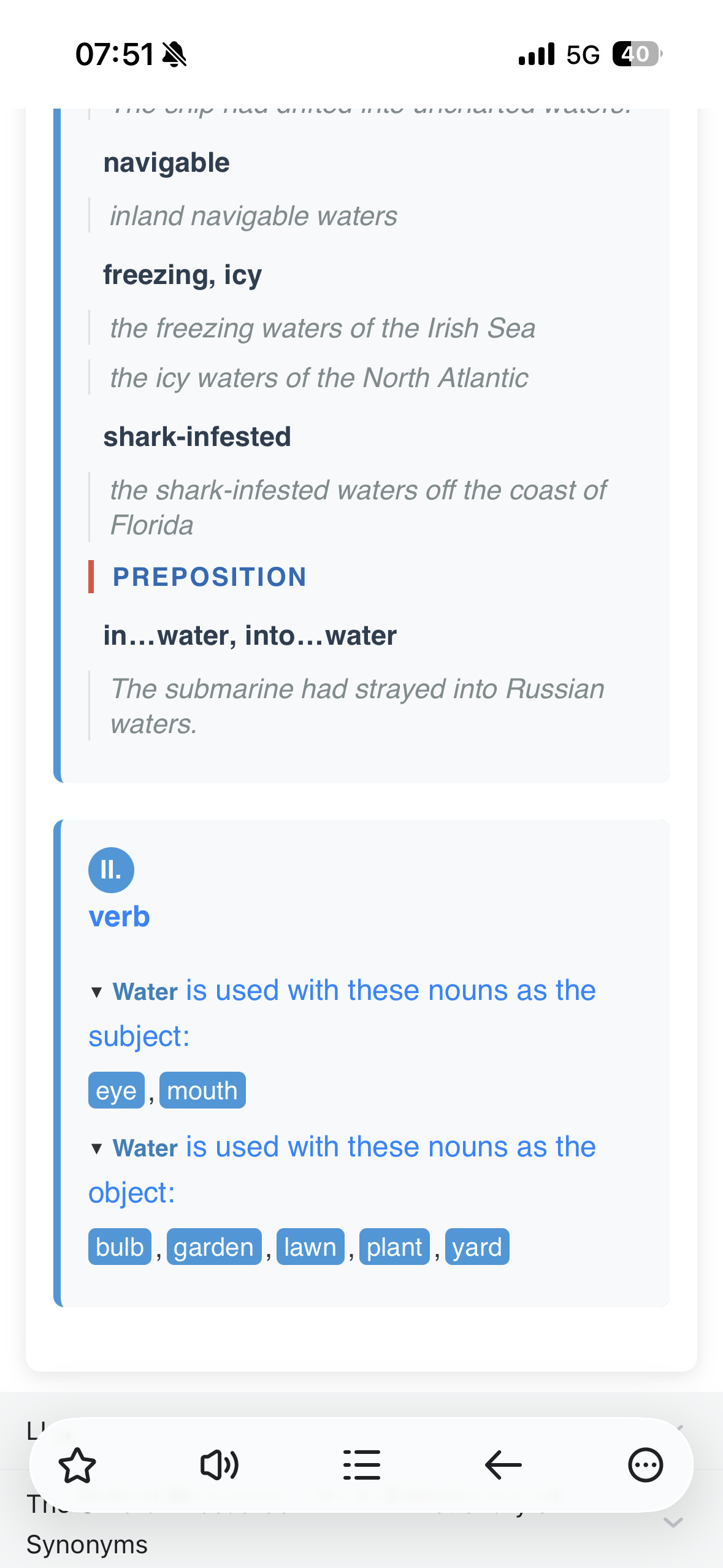Select the "garden" noun tag
723x1568 pixels.
tap(214, 1247)
